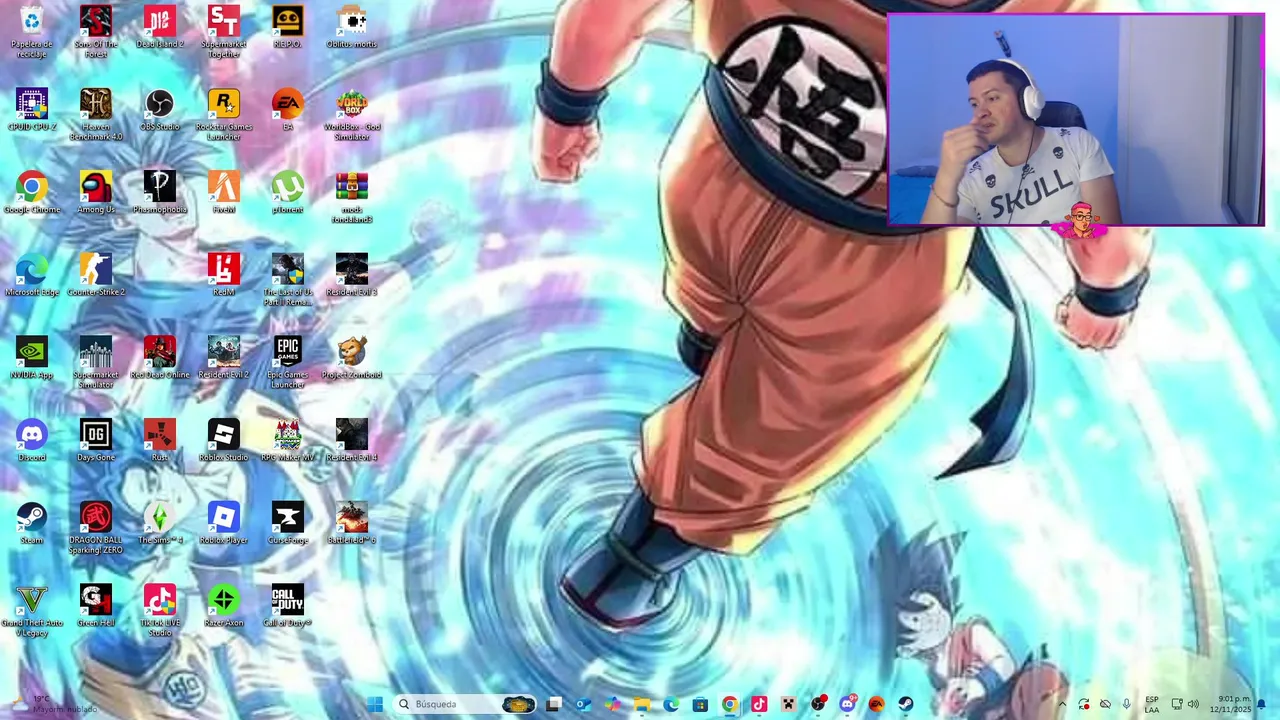Viewport: 1280px width, 720px height.
Task: Select the Sons Of The Forest shortcut
Action: tap(96, 30)
